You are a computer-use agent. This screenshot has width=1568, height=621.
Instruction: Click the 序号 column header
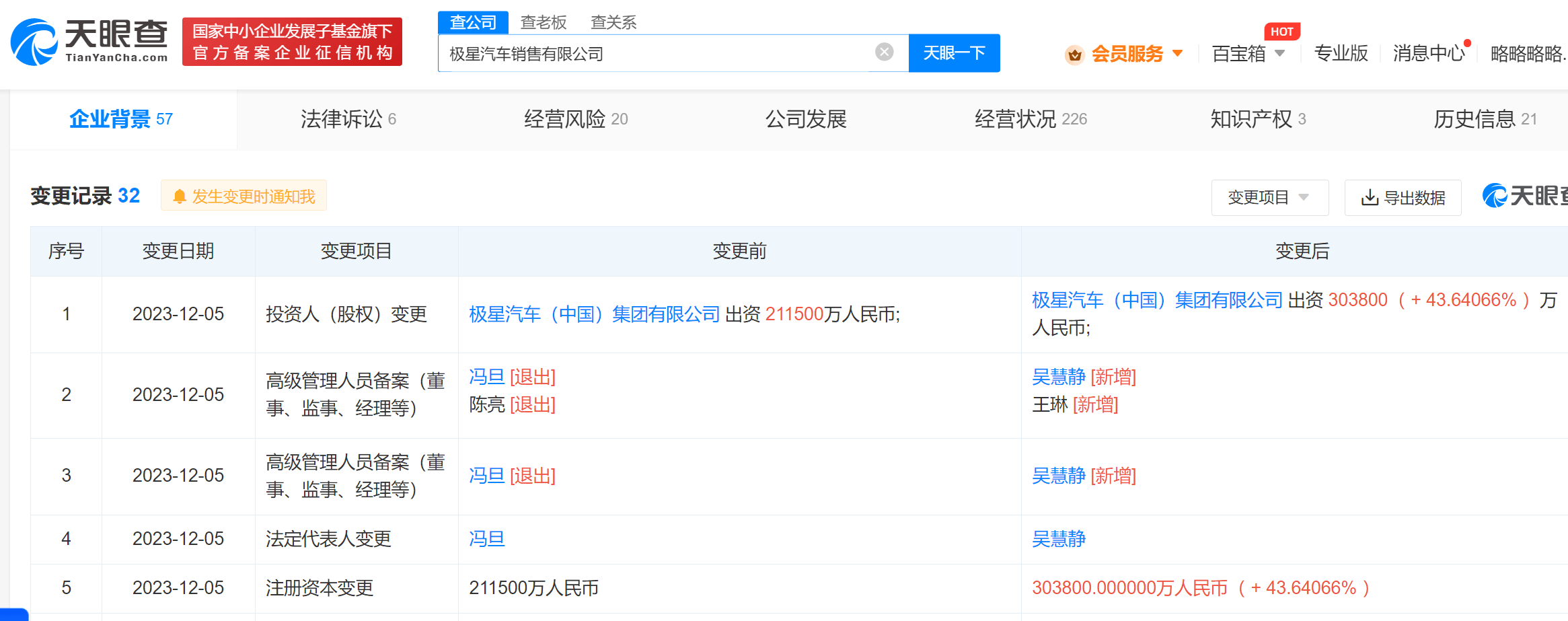click(x=66, y=251)
